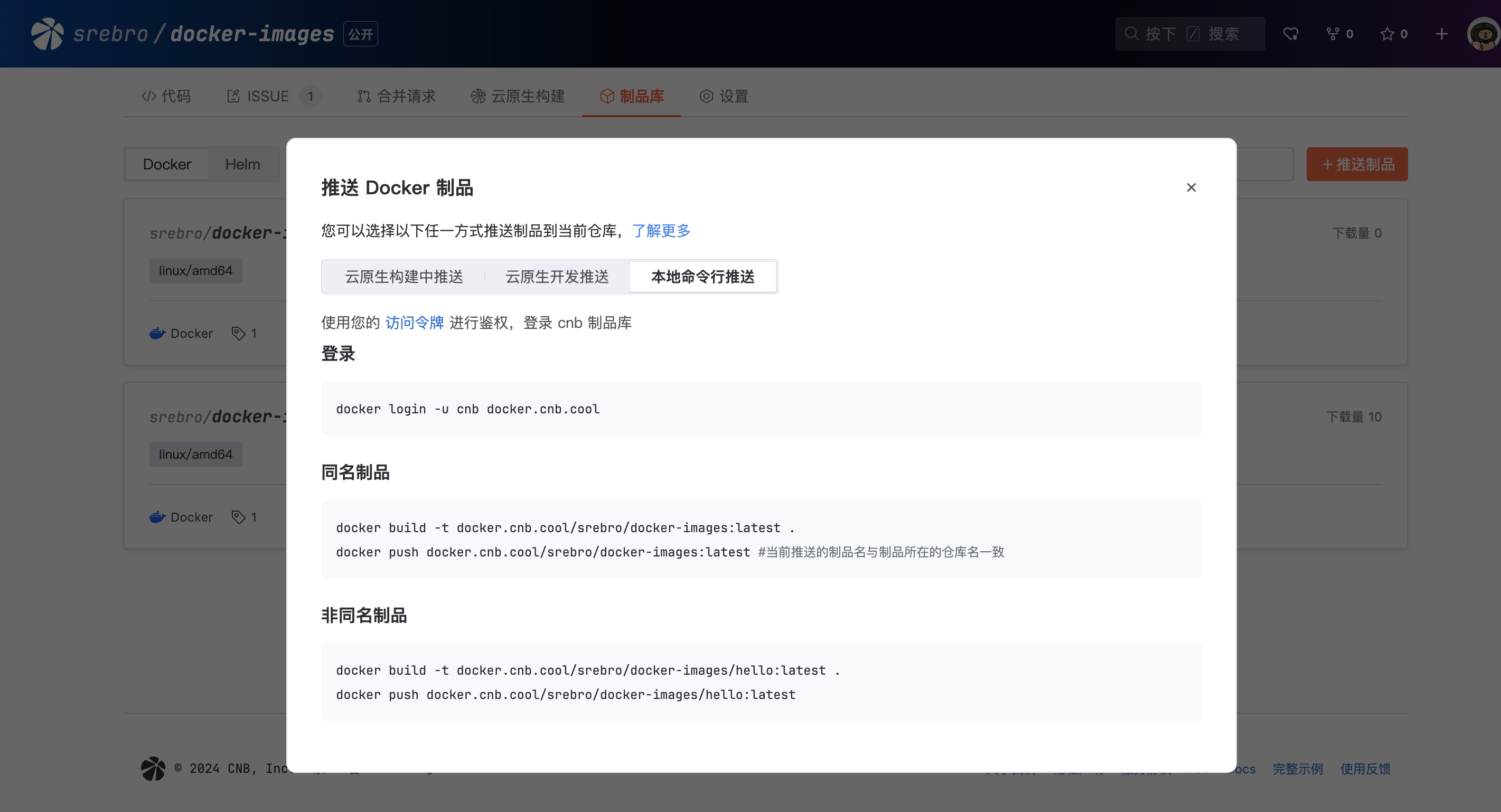Switch artifact type filter to Helm
This screenshot has width=1501, height=812.
[242, 164]
